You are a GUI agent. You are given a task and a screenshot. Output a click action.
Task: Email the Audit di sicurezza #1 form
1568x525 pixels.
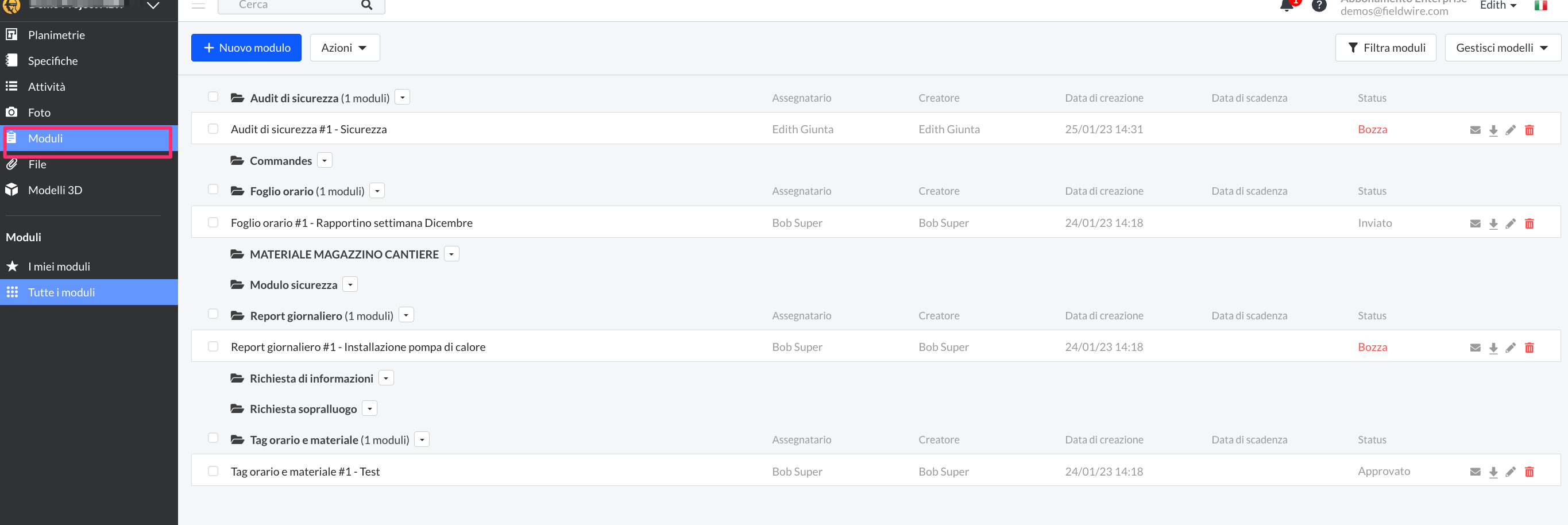tap(1475, 130)
